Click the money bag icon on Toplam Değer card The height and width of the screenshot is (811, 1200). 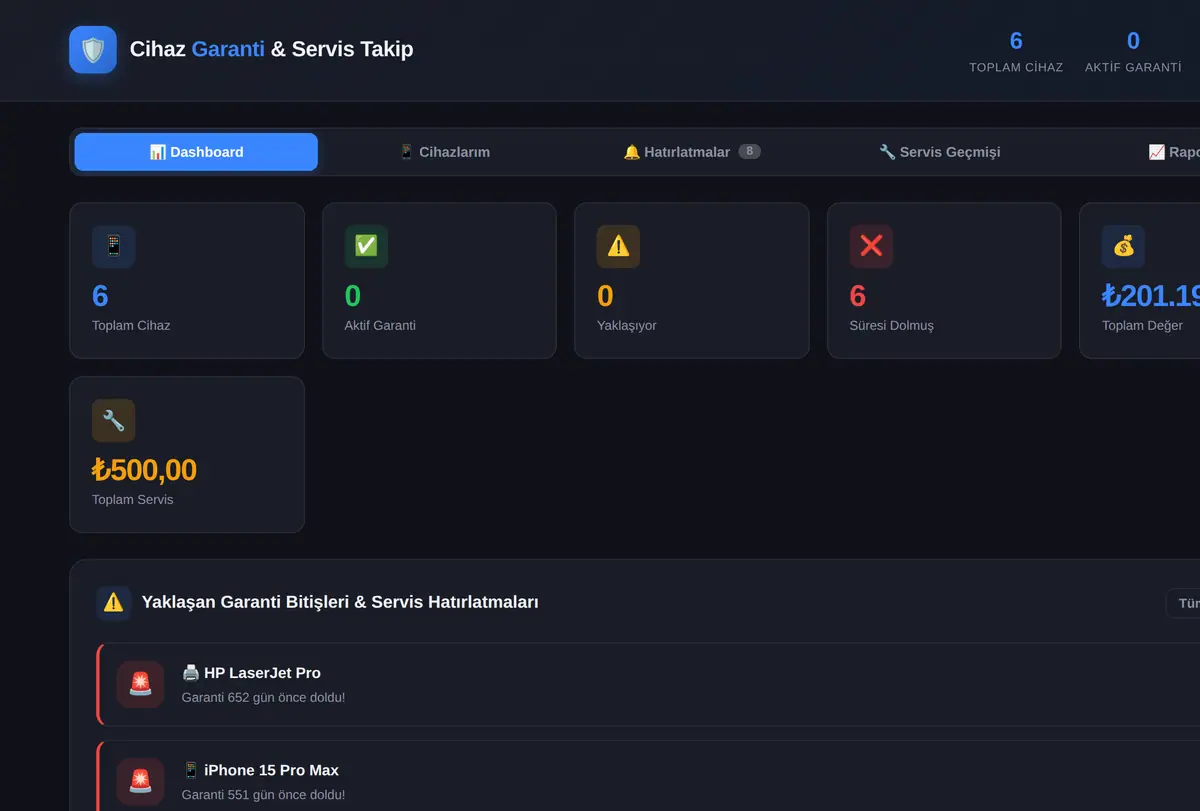[x=1123, y=246]
